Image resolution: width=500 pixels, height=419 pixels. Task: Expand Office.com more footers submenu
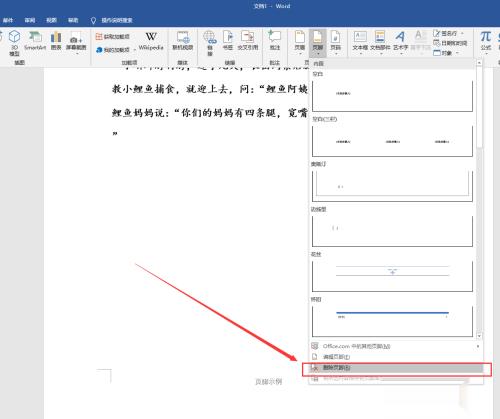click(x=396, y=346)
